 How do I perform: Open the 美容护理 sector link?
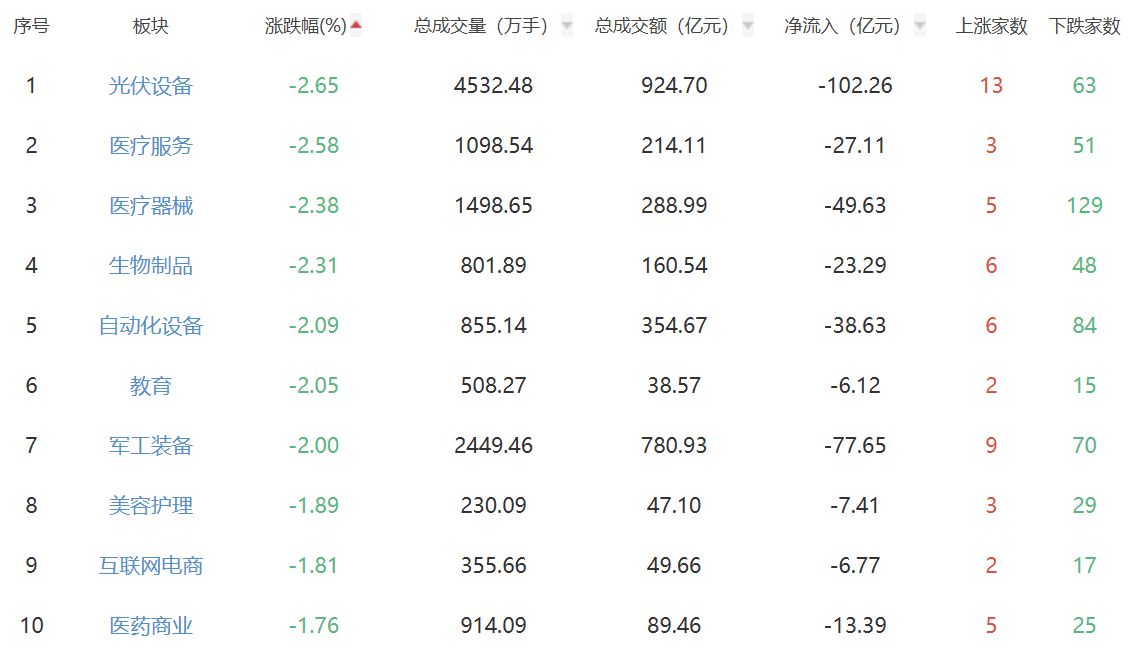click(x=150, y=506)
